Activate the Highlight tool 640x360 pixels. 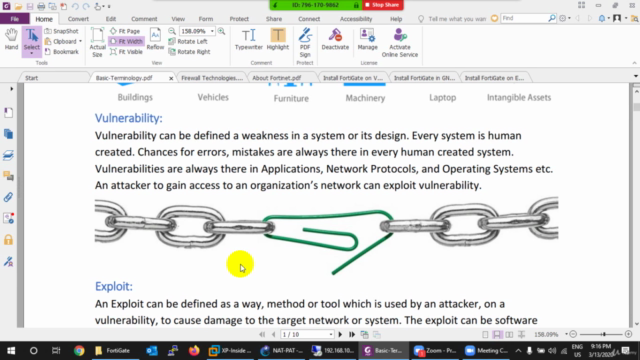[x=278, y=40]
